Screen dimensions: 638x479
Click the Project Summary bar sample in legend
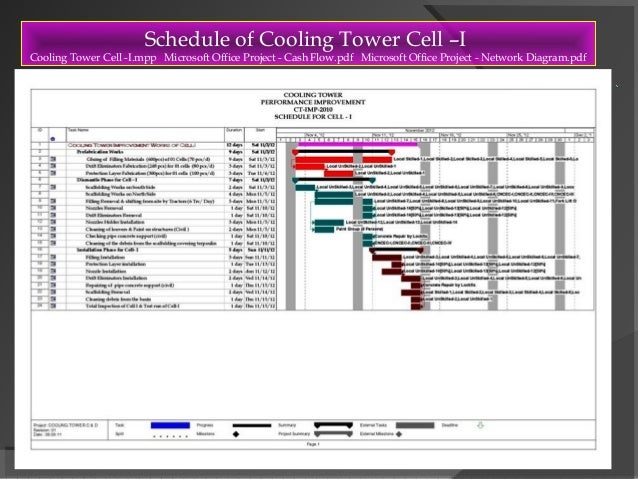(x=334, y=434)
